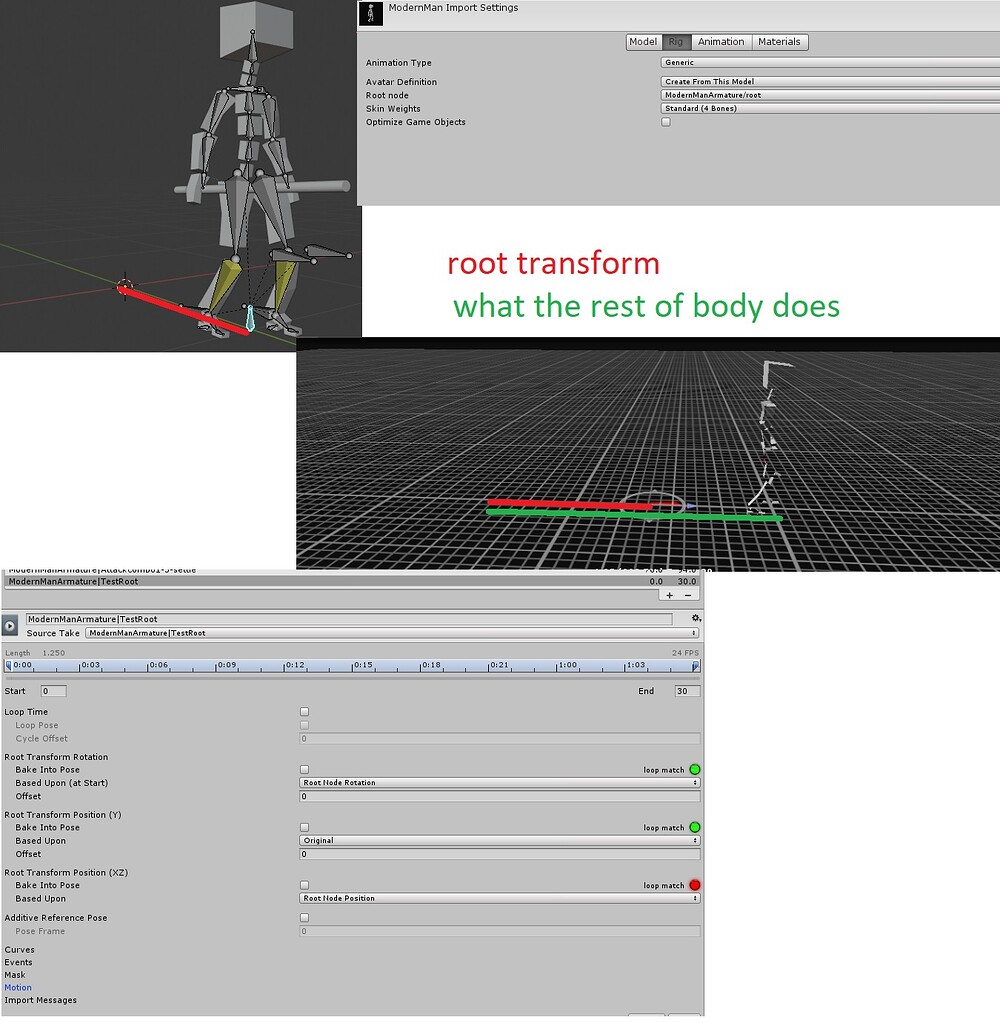The image size is (1000, 1023).
Task: Add a new clip with the plus icon
Action: coord(668,594)
